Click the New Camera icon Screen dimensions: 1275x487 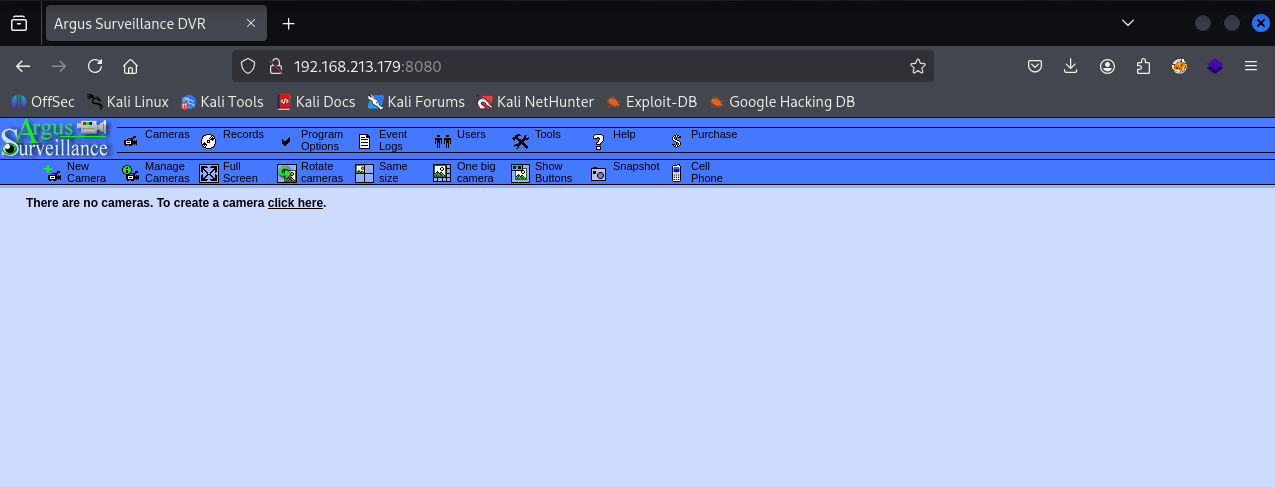54,173
